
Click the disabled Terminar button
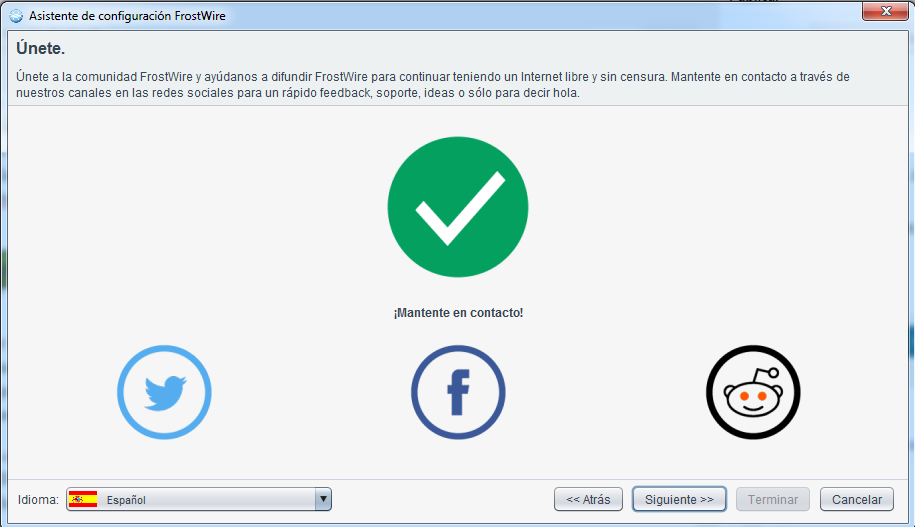pyautogui.click(x=773, y=500)
